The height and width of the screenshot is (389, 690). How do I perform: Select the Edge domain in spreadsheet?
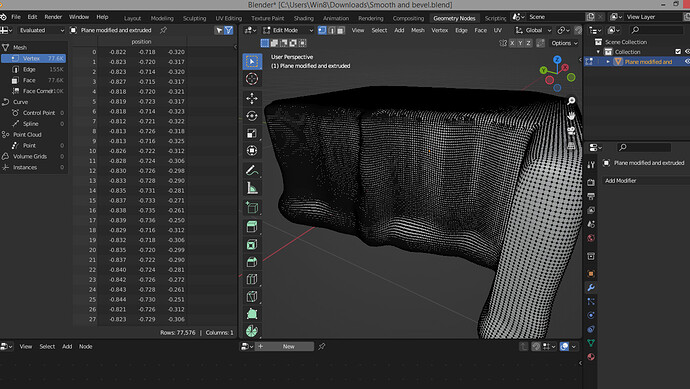(x=33, y=70)
